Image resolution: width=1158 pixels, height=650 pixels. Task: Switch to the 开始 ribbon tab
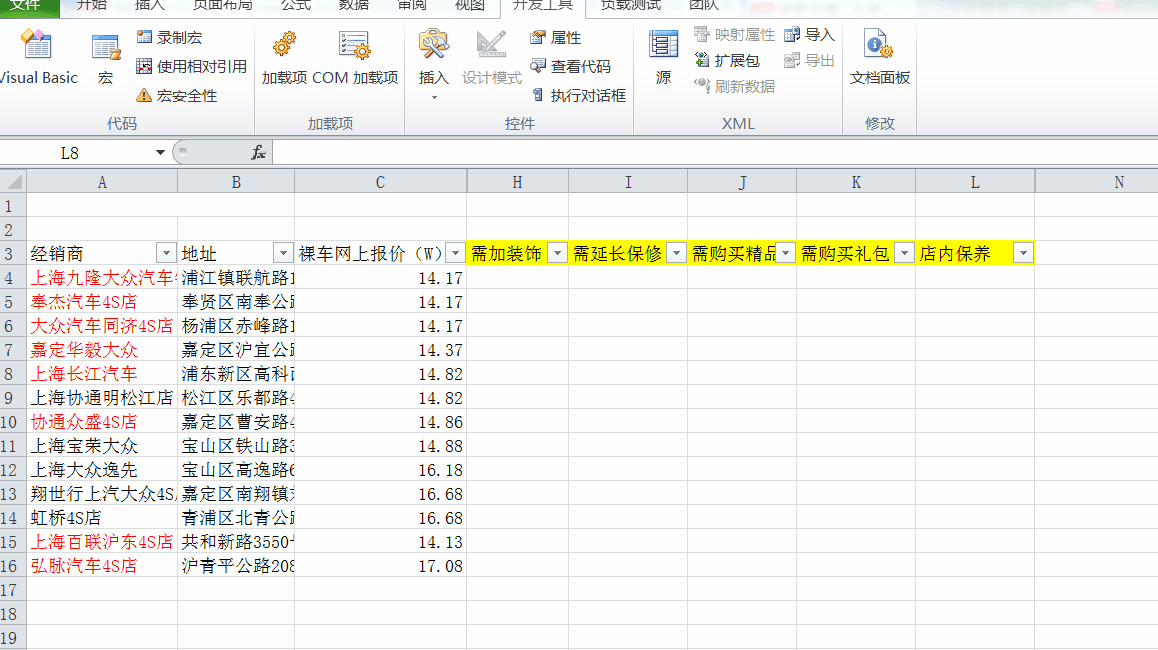pos(92,6)
